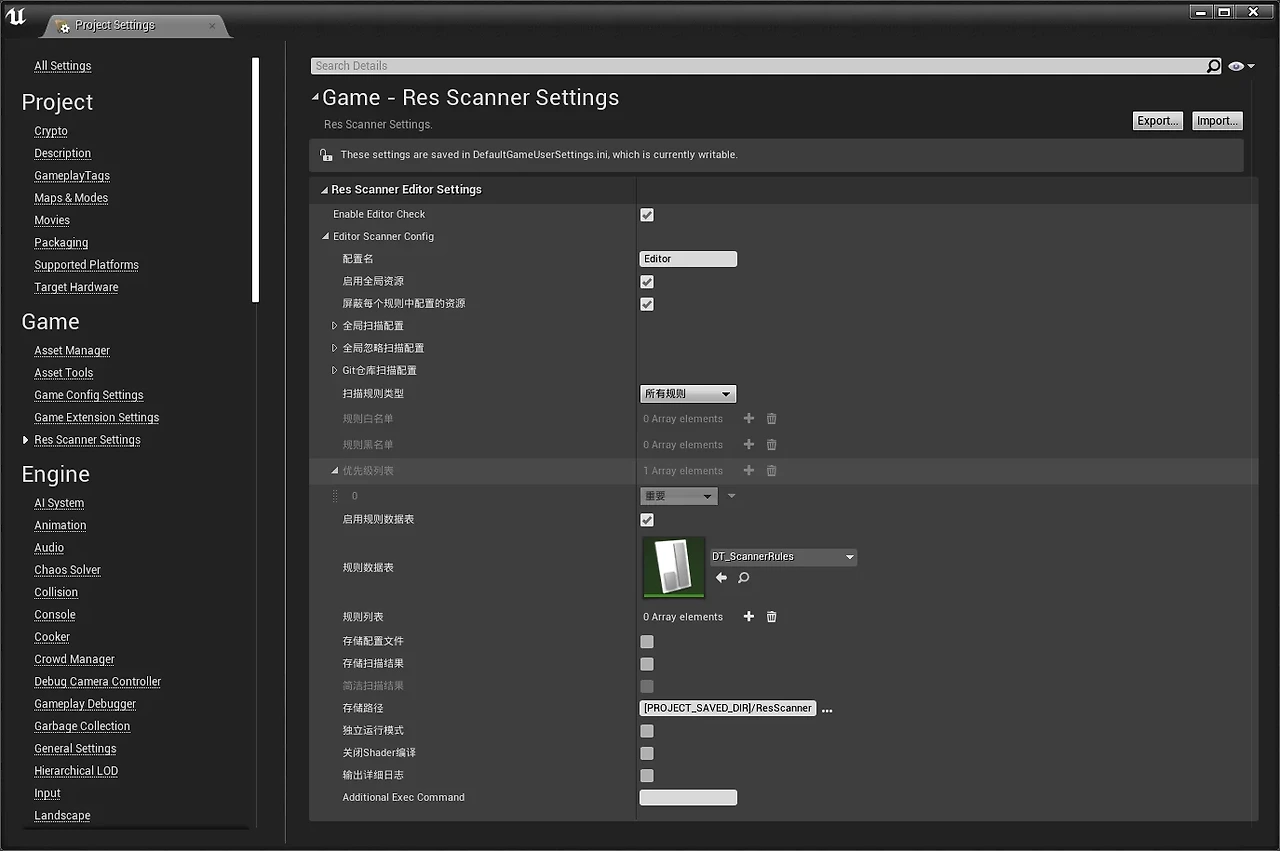This screenshot has width=1280, height=851.
Task: Click the Additional Exec Command field
Action: 688,798
